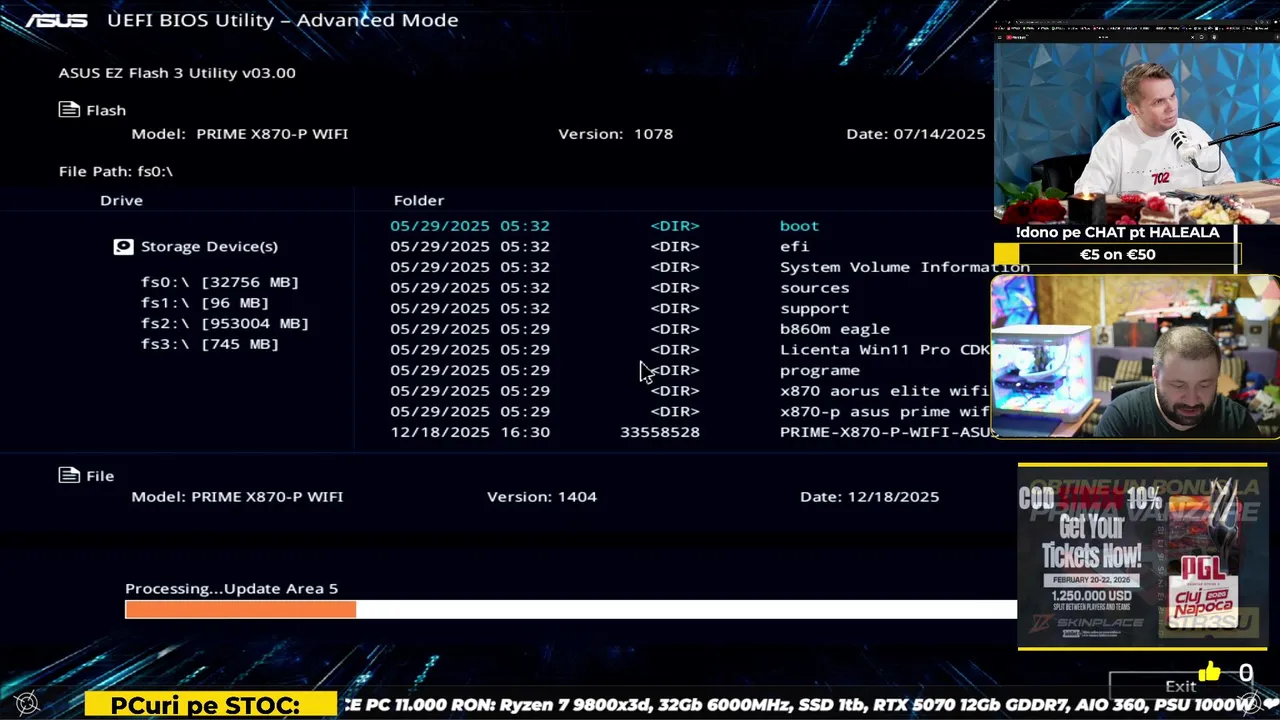Click the file Version: 1404 text

click(542, 497)
